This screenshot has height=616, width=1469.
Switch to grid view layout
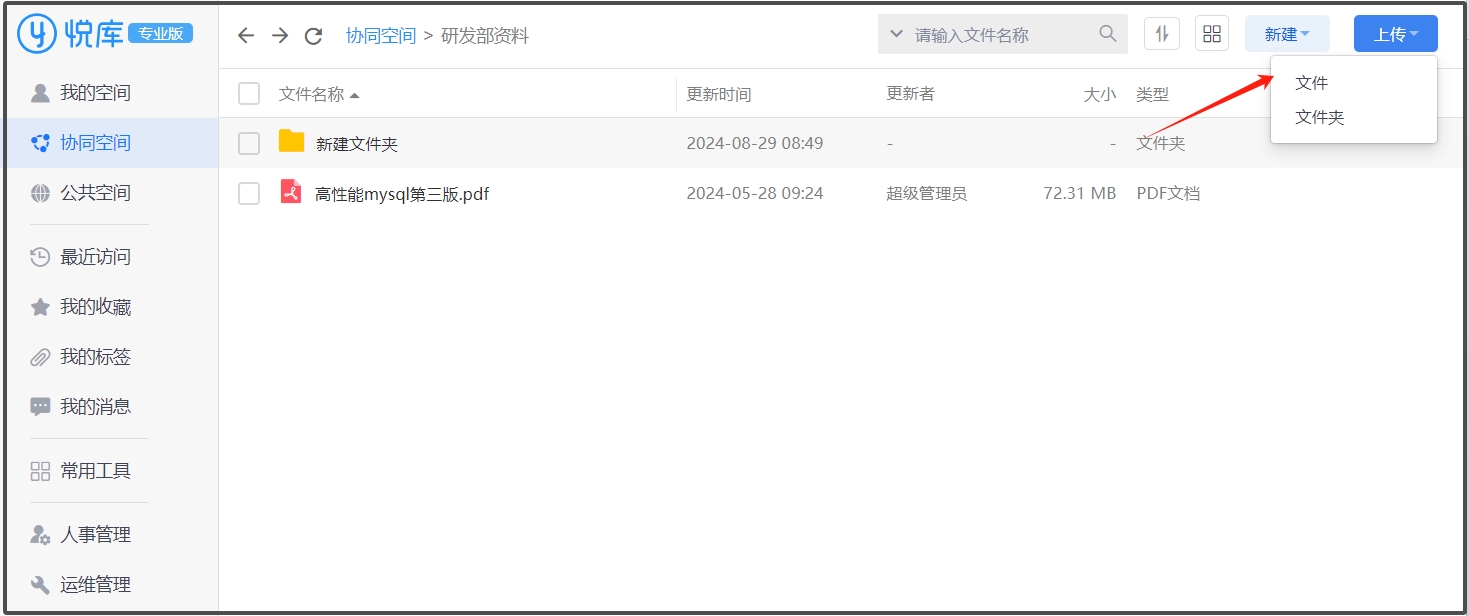coord(1212,34)
